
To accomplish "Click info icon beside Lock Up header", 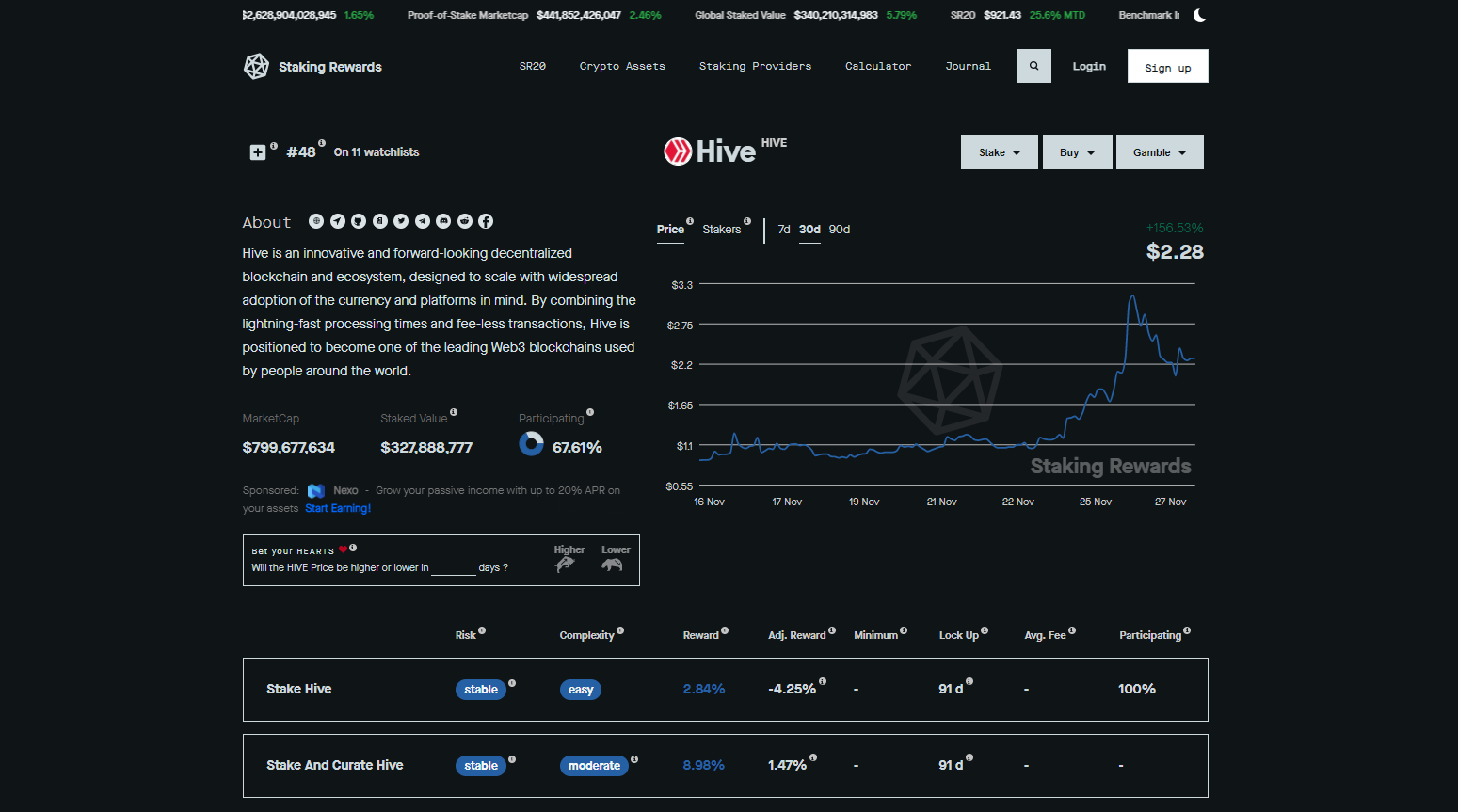I will coord(985,630).
